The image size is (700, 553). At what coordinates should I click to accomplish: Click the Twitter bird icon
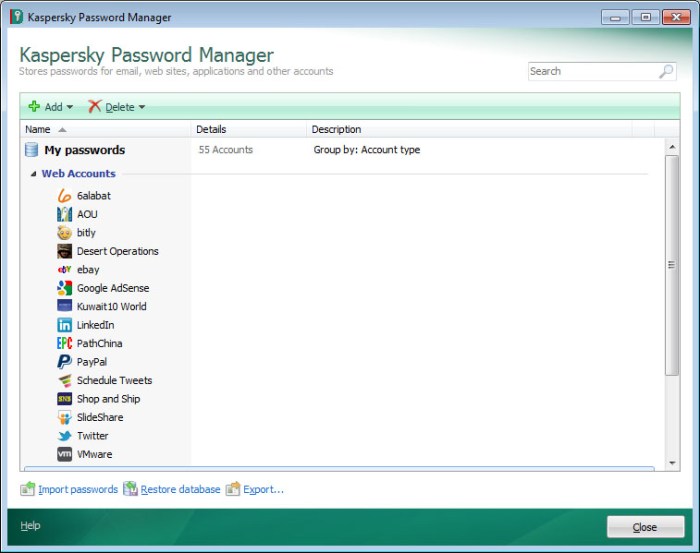(x=64, y=436)
